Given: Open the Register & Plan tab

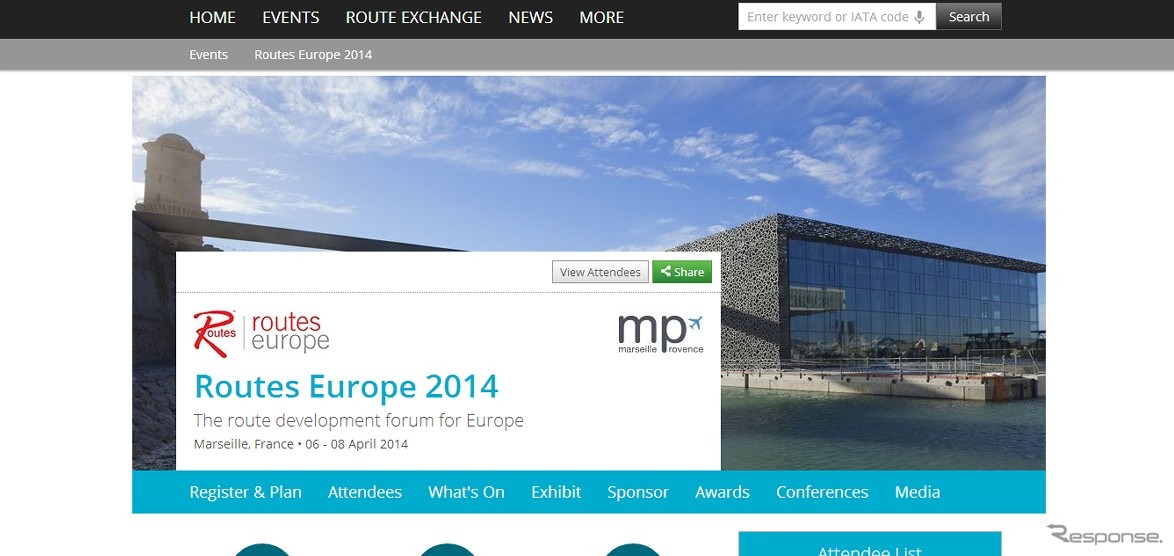Looking at the screenshot, I should (246, 492).
